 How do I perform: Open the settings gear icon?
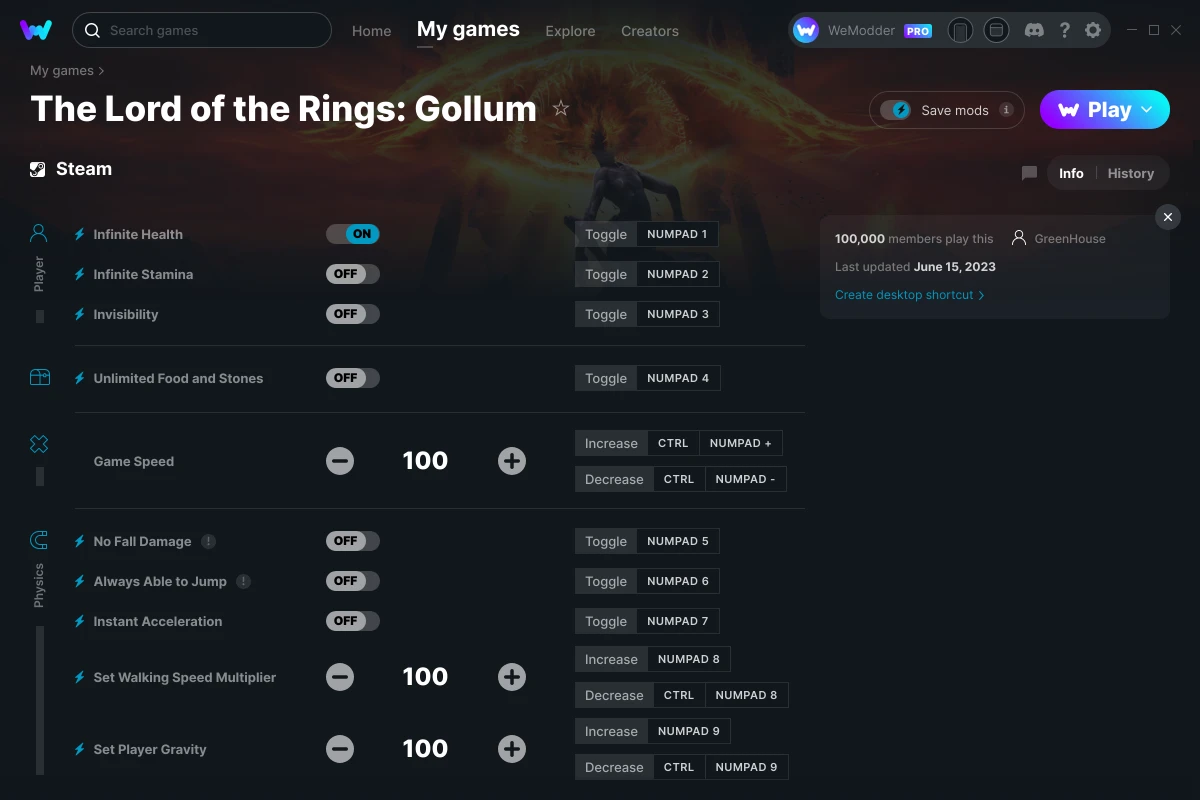1093,30
